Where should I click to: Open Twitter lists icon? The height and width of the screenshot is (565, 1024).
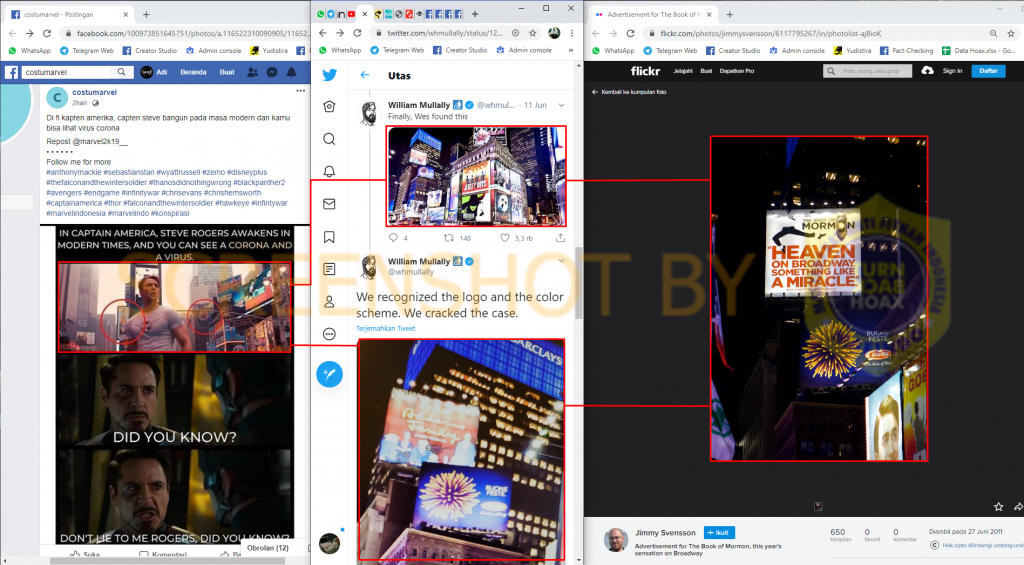tap(329, 269)
